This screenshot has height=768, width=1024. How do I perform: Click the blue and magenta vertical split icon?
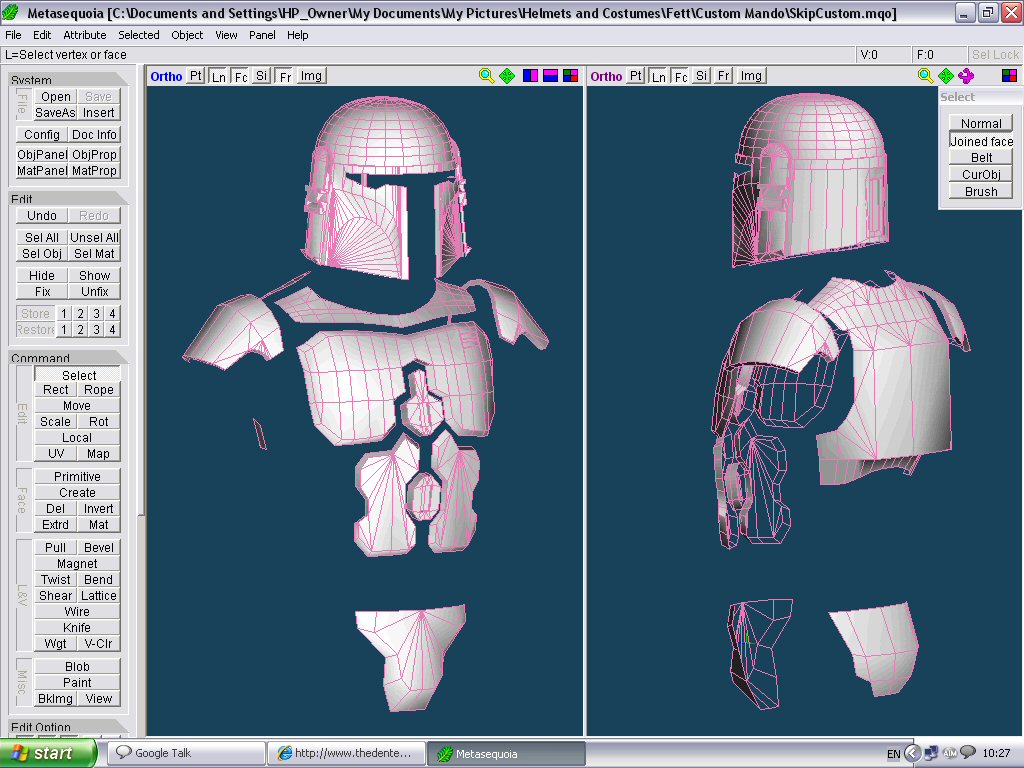tap(530, 76)
